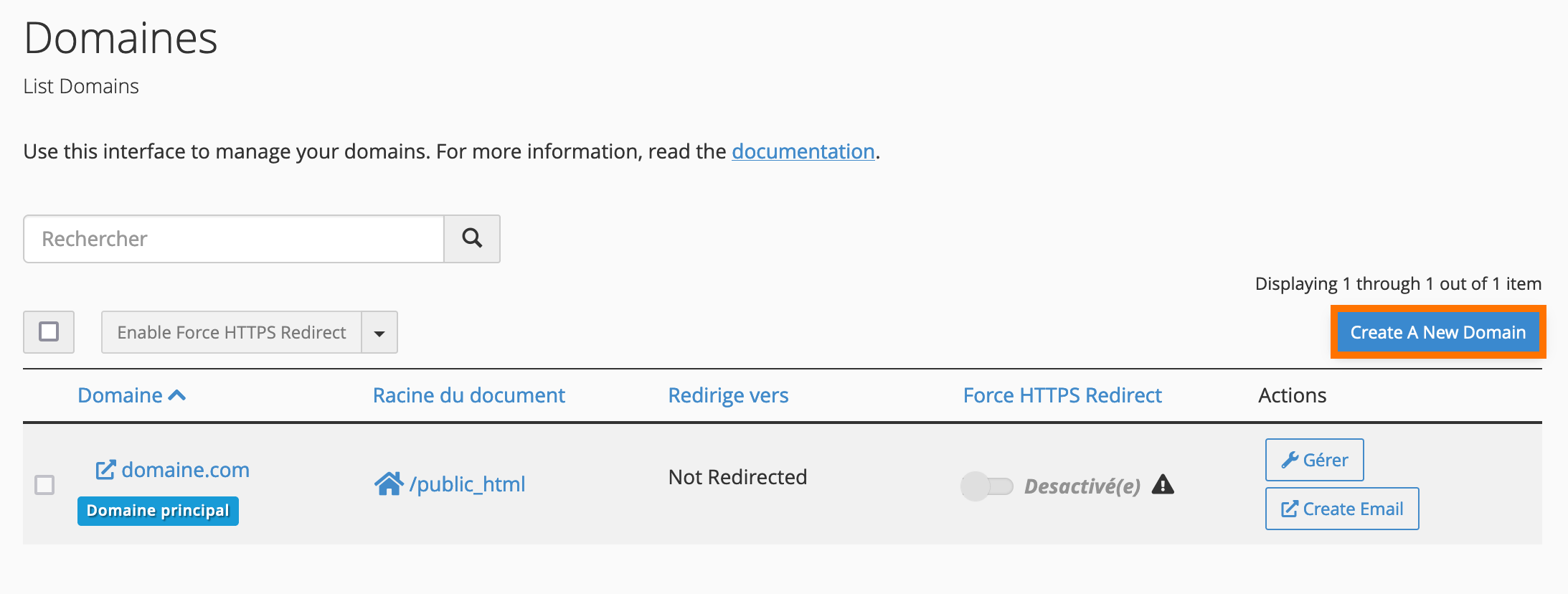Click the warning triangle icon beside Desactivé(e)
Viewport: 1568px width, 594px height.
click(x=1163, y=485)
